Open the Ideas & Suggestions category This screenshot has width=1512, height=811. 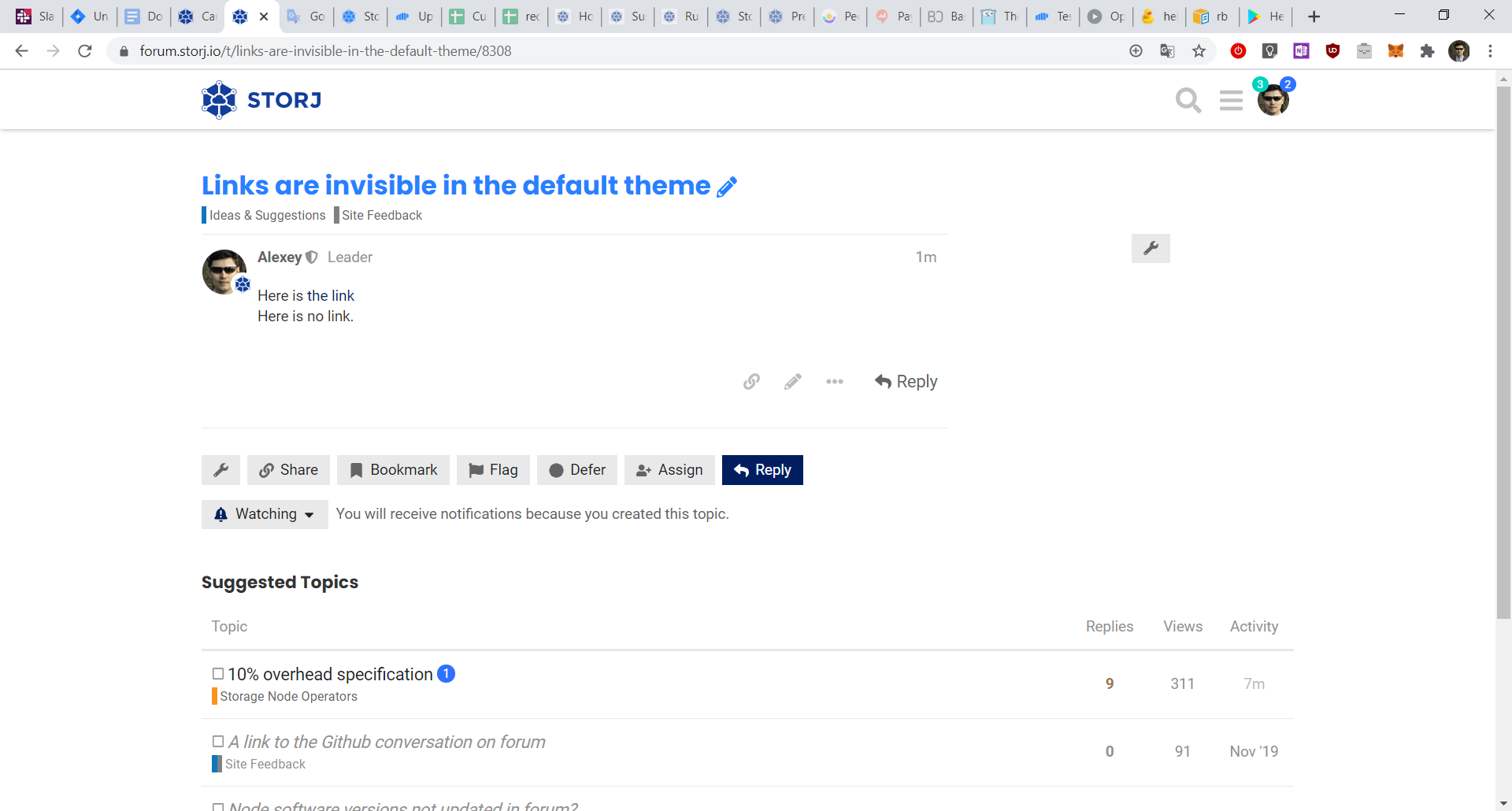tap(267, 216)
